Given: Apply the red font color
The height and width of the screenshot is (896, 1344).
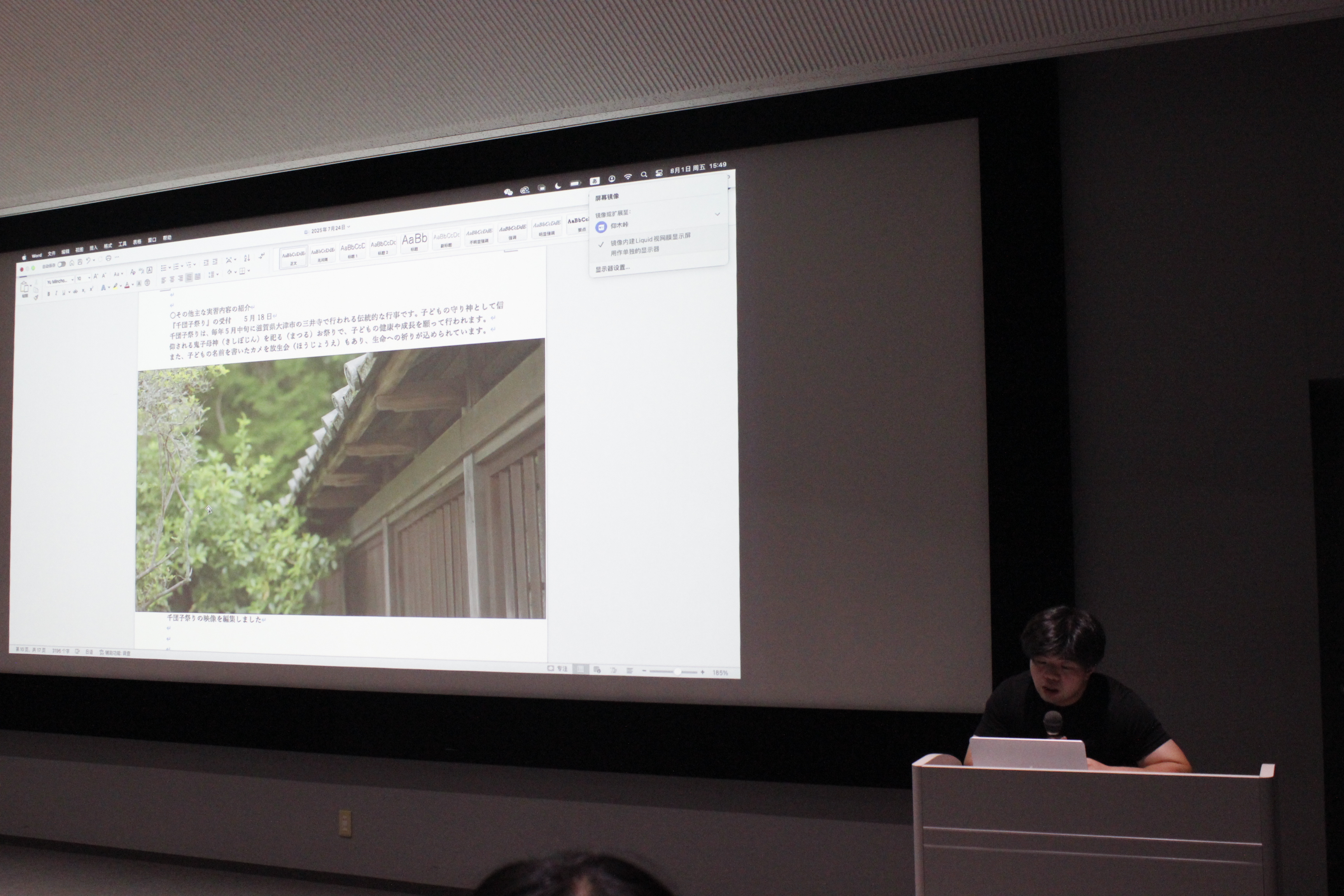Looking at the screenshot, I should 127,285.
